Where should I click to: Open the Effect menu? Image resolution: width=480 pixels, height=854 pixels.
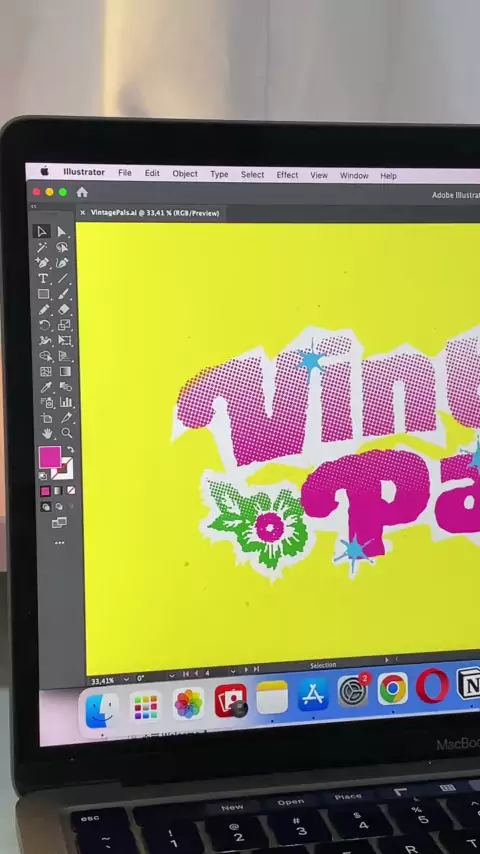(287, 175)
